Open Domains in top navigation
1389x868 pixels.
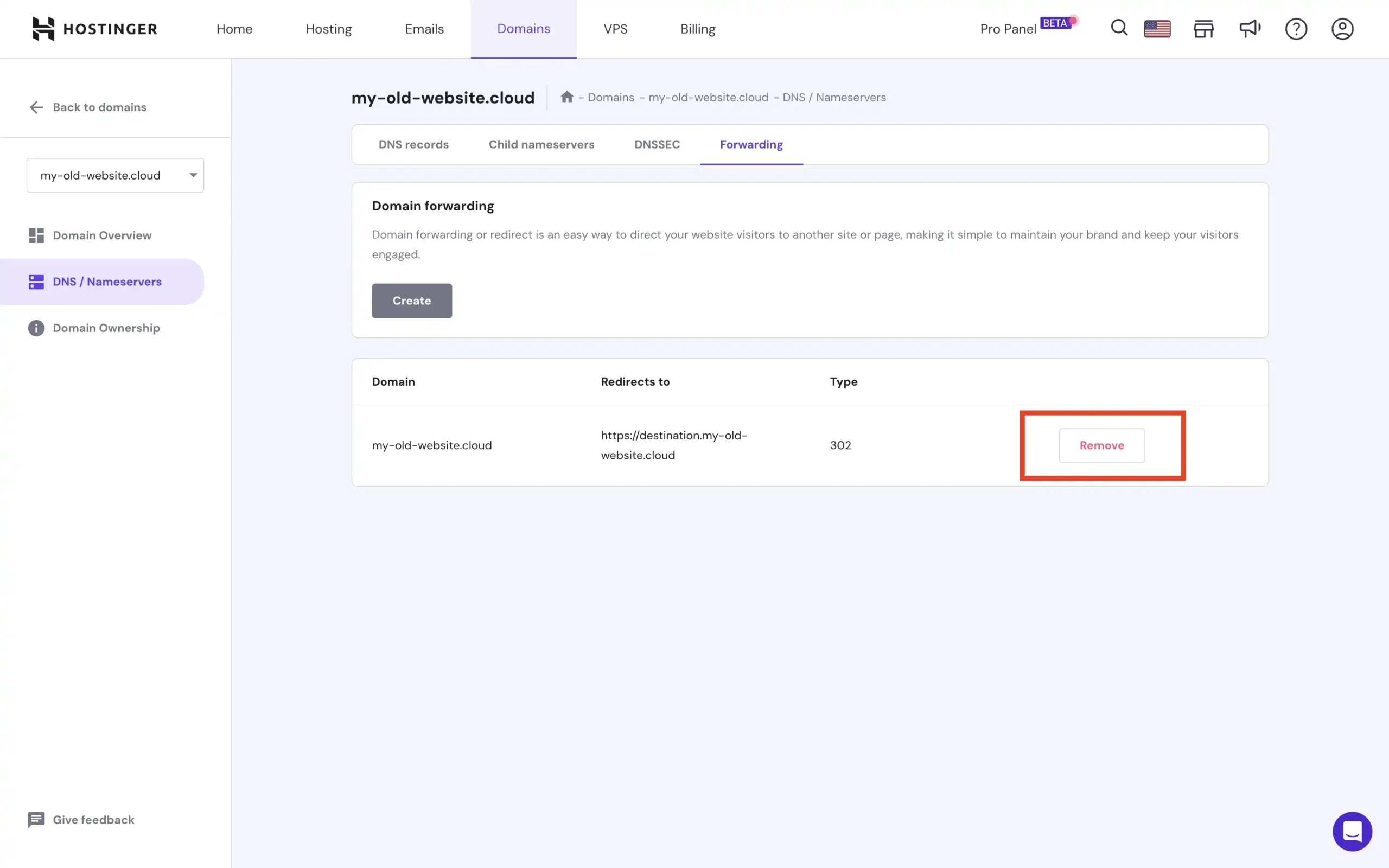(x=524, y=29)
